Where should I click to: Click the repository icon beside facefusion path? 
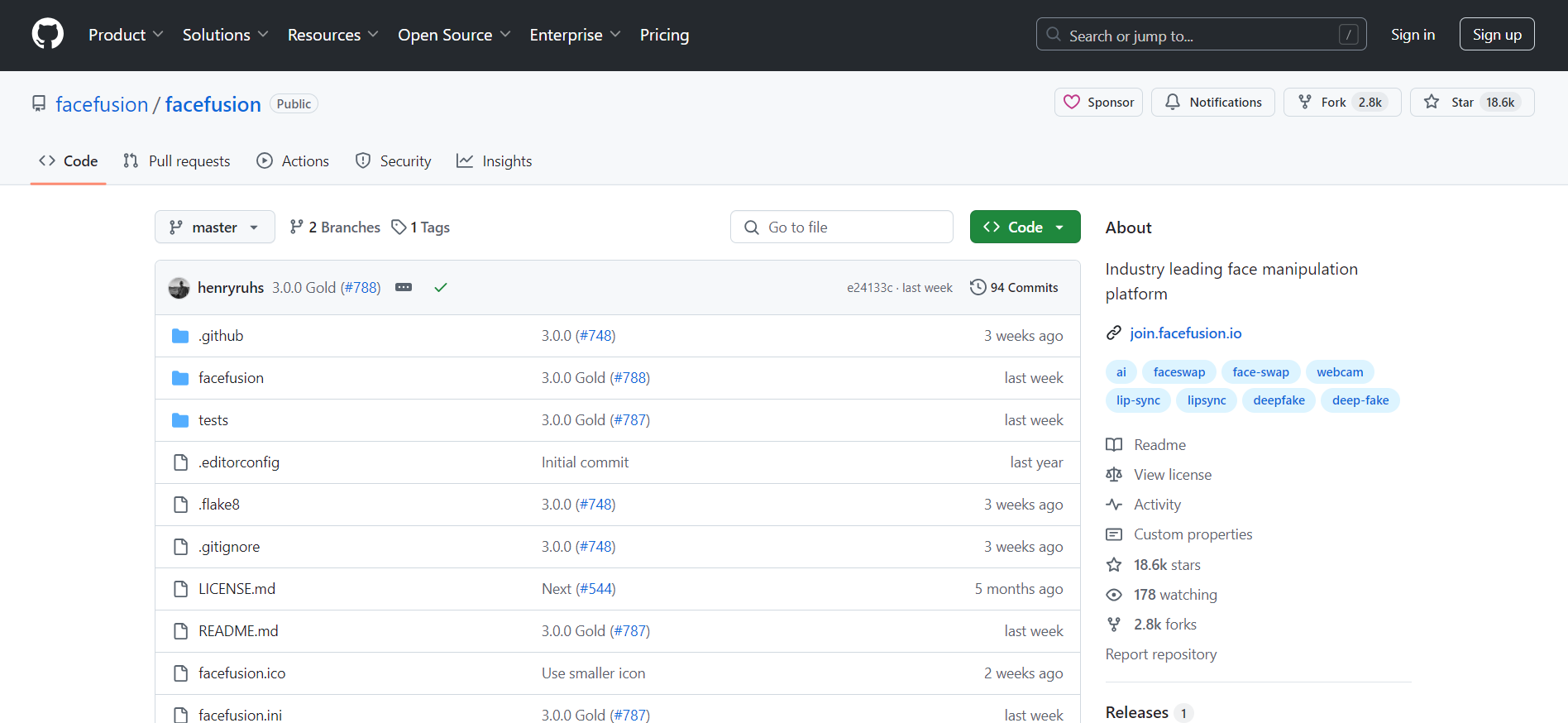tap(39, 103)
